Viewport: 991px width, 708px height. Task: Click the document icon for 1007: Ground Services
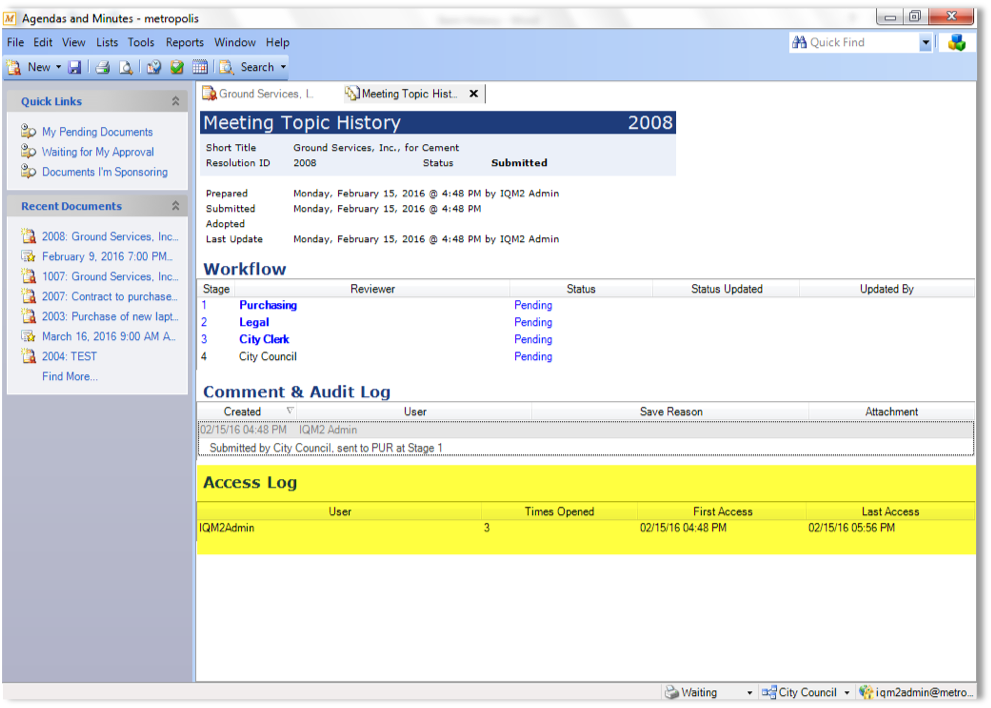(28, 276)
